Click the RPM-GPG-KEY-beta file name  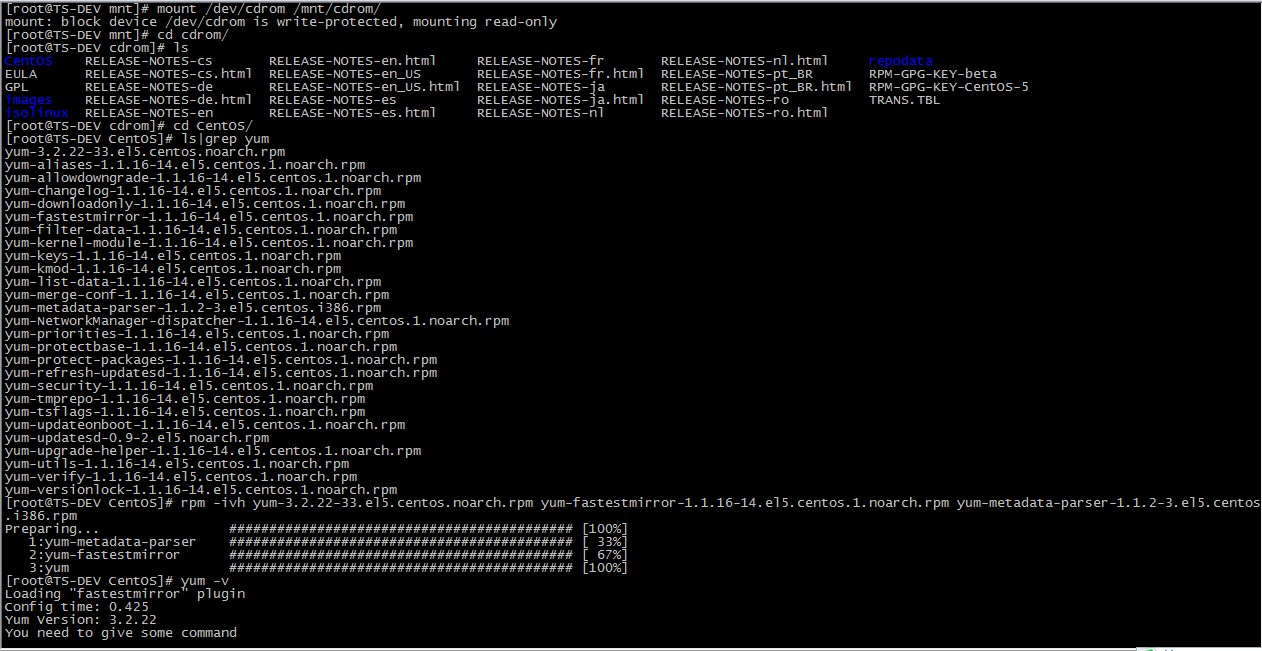[932, 74]
